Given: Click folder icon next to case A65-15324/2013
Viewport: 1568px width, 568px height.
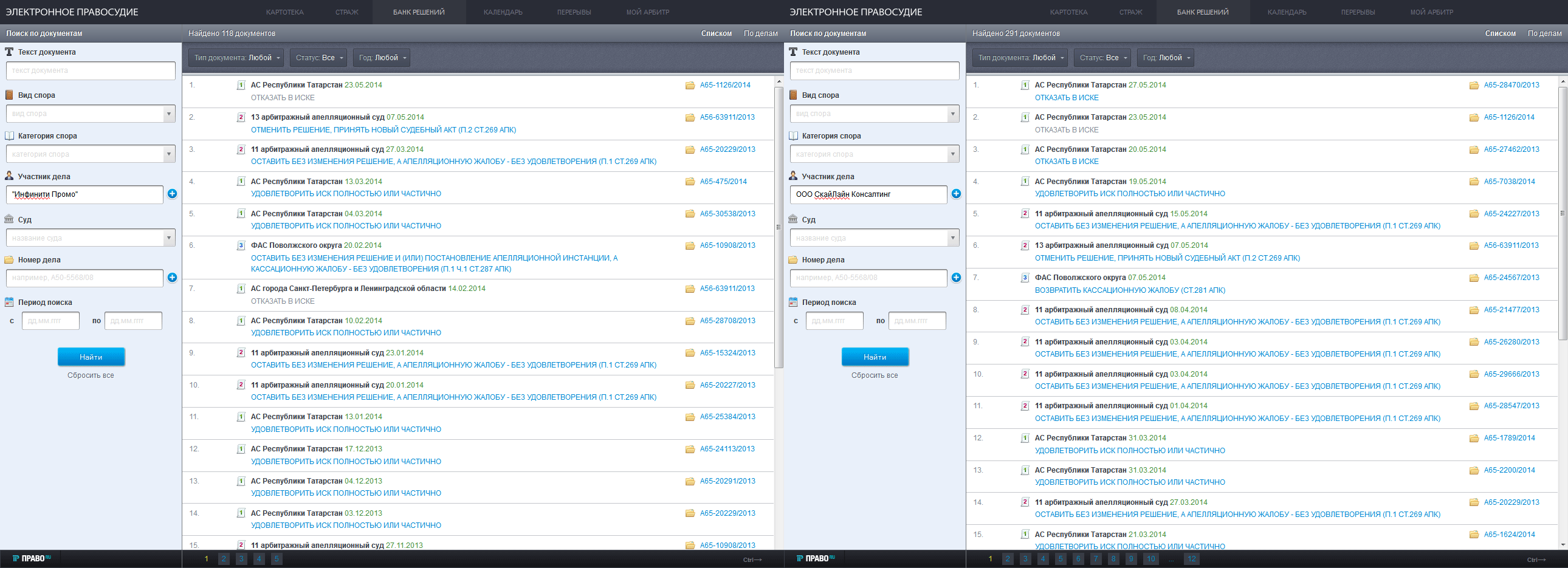Looking at the screenshot, I should pos(690,353).
